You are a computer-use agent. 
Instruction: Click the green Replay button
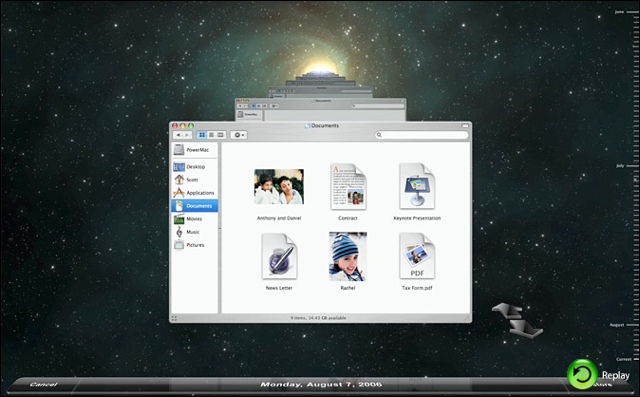tap(582, 374)
